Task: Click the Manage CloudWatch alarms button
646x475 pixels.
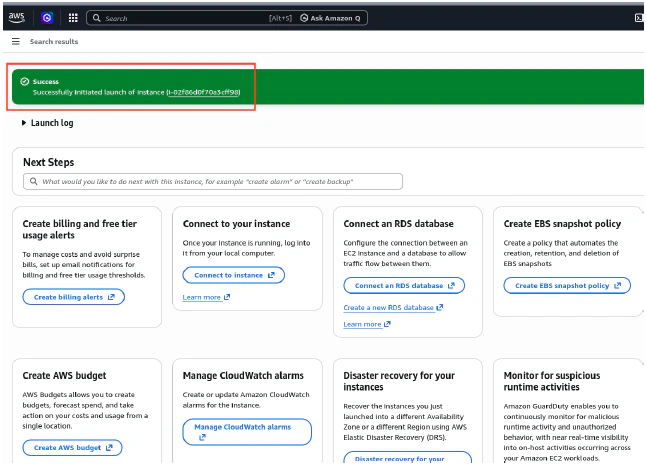Action: pyautogui.click(x=247, y=432)
